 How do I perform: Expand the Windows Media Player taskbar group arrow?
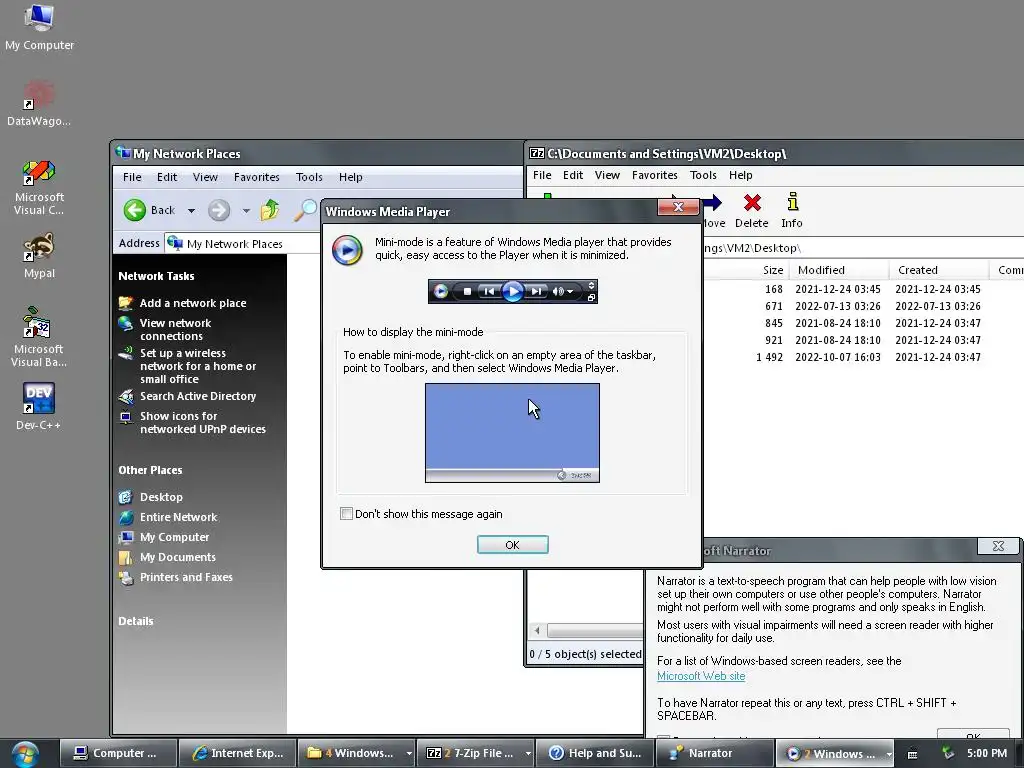888,753
